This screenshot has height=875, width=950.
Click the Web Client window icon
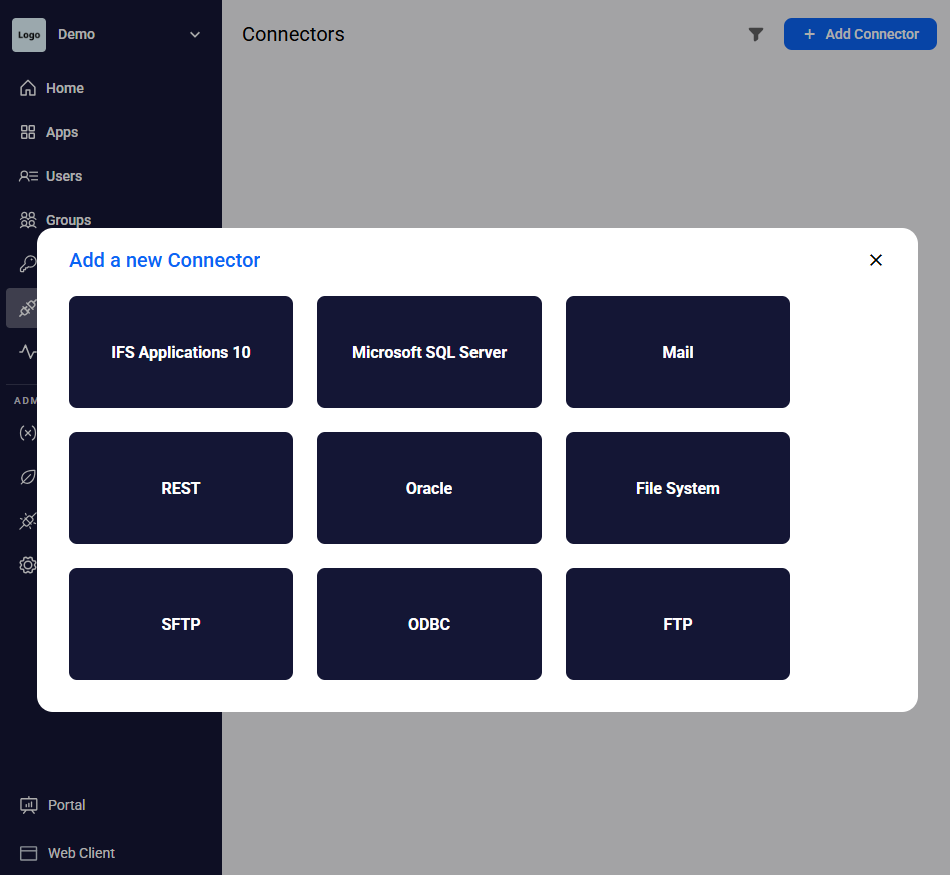point(28,853)
